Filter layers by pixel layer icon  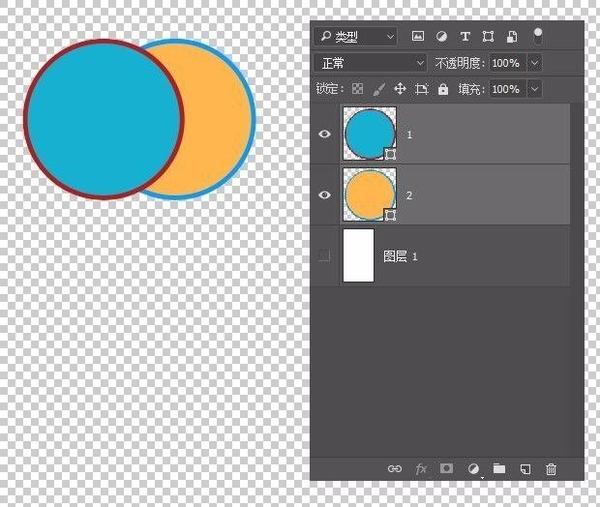pyautogui.click(x=417, y=36)
